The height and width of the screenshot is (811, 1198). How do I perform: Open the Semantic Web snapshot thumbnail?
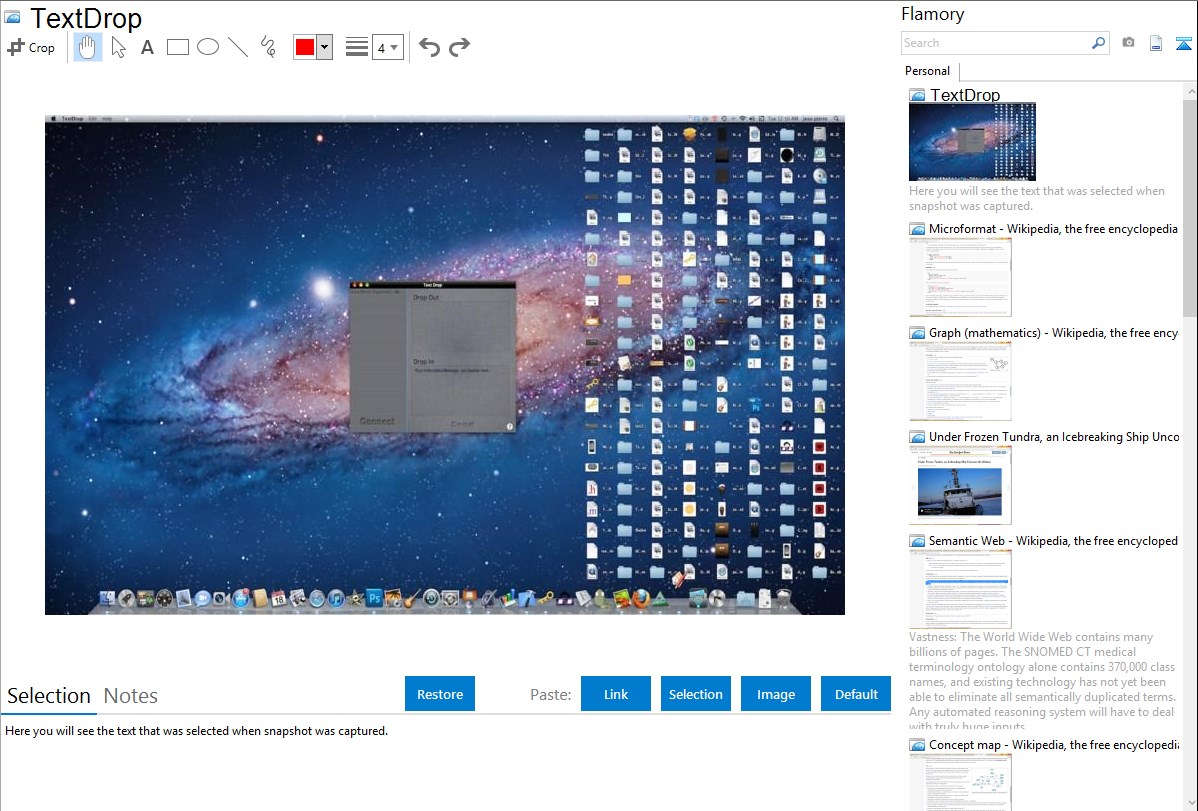point(960,588)
